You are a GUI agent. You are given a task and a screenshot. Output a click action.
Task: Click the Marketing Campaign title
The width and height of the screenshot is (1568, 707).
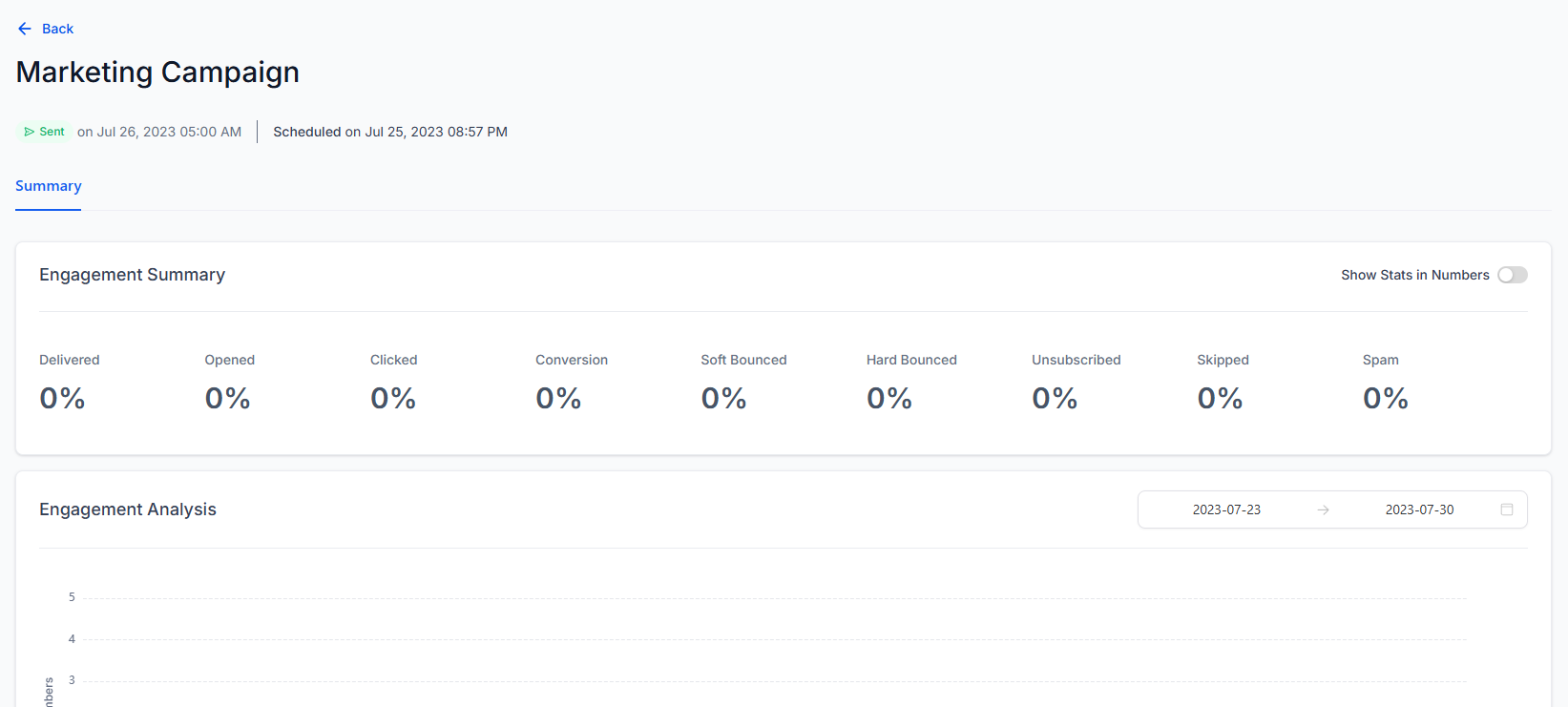[157, 73]
